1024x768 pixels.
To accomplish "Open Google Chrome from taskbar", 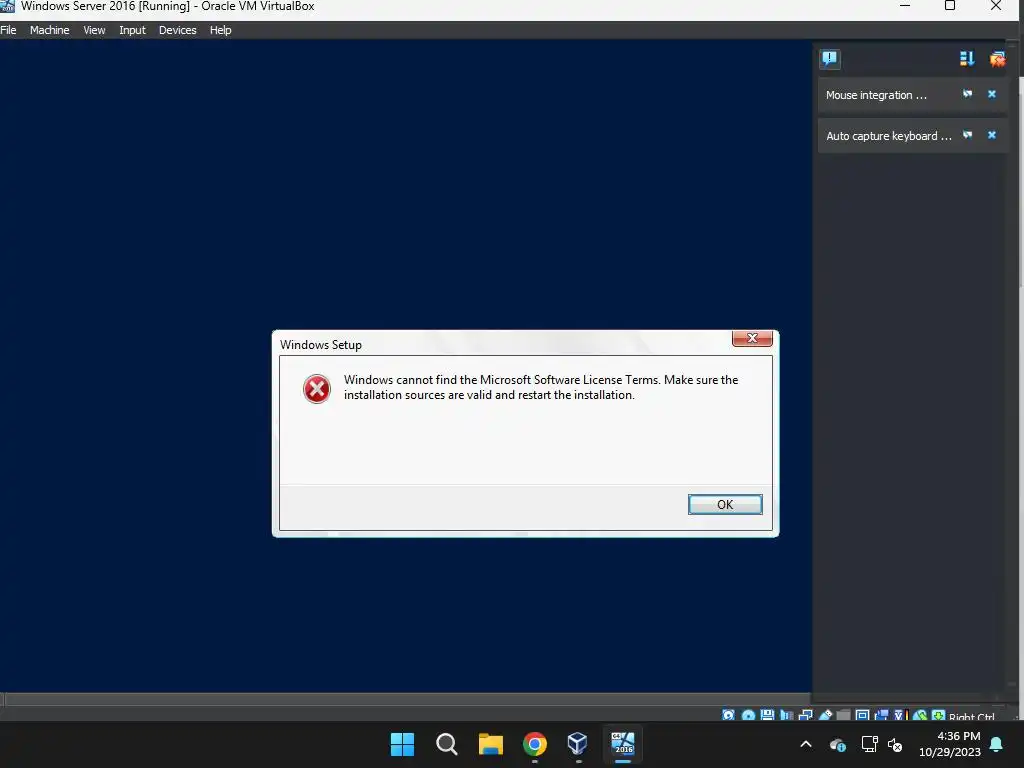I will pyautogui.click(x=535, y=744).
